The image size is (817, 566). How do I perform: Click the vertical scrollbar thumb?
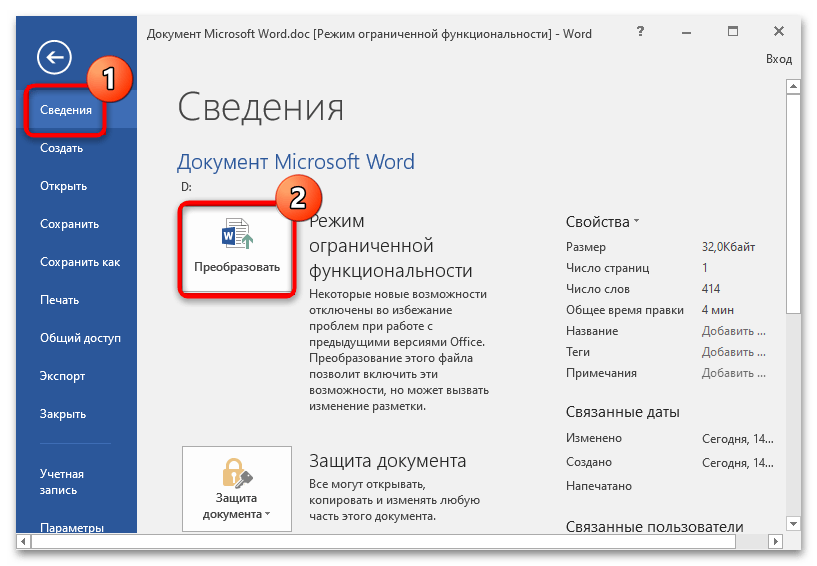point(793,204)
